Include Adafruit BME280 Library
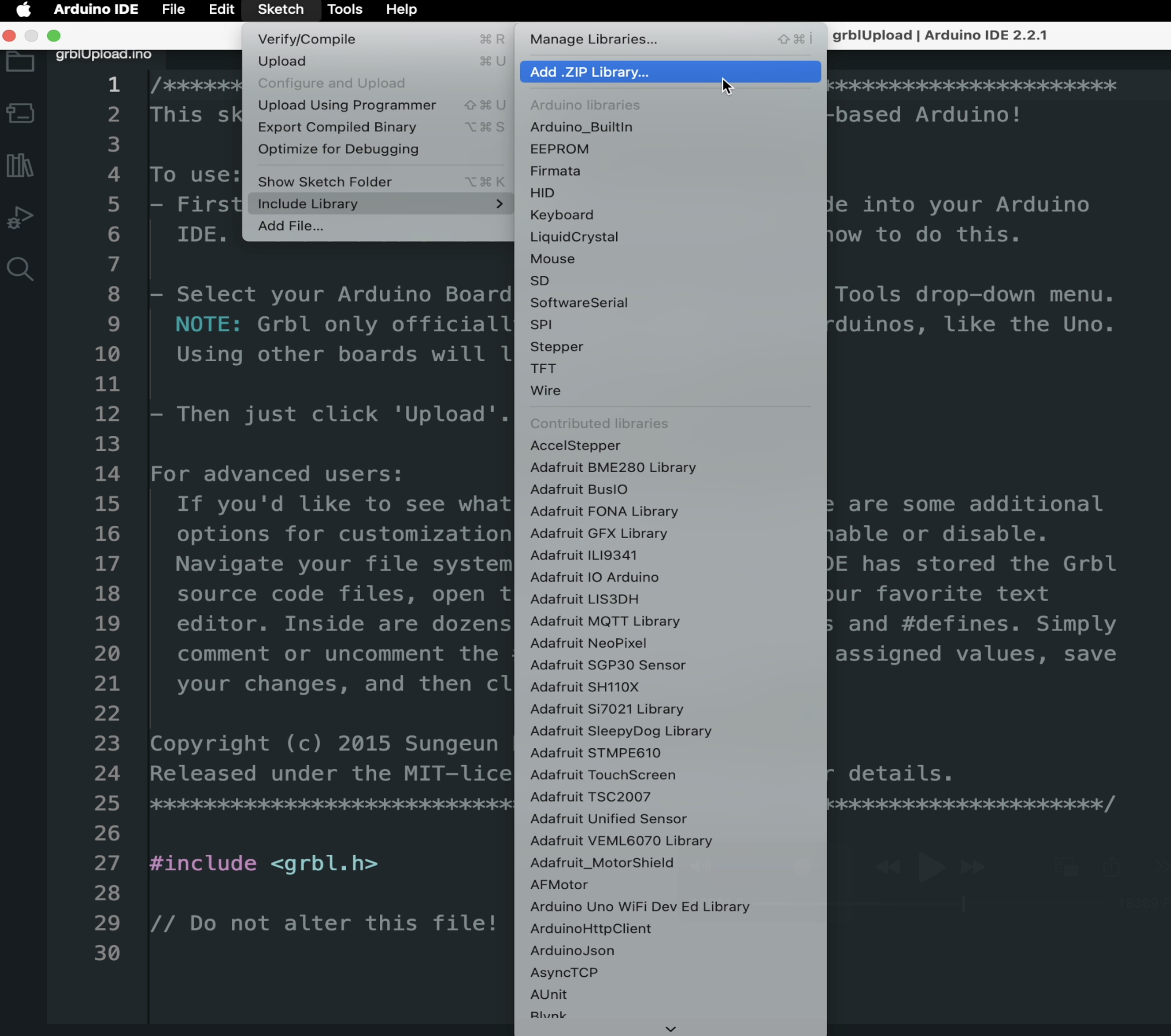 point(670,467)
